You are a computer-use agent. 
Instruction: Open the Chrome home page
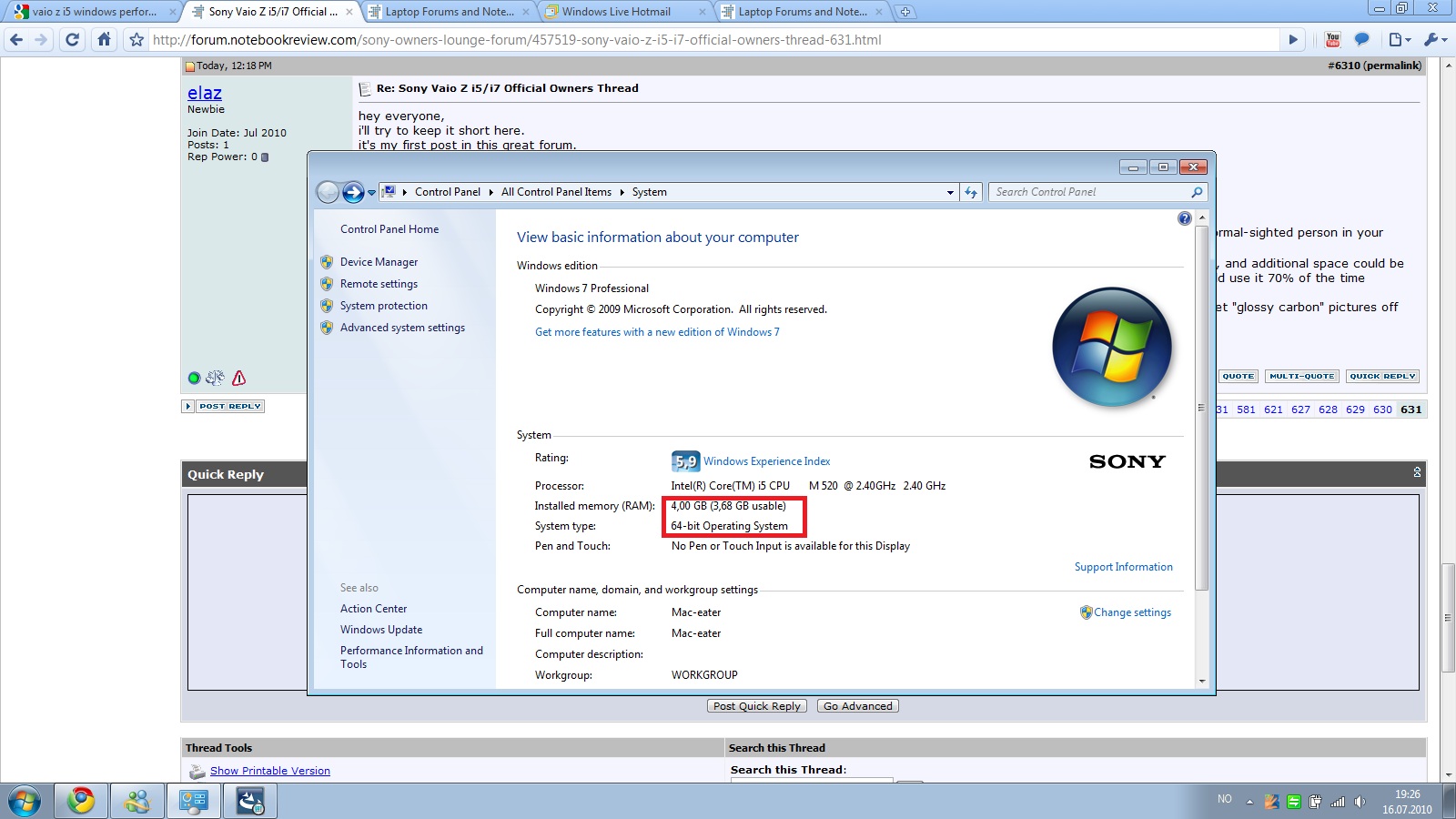(x=105, y=39)
